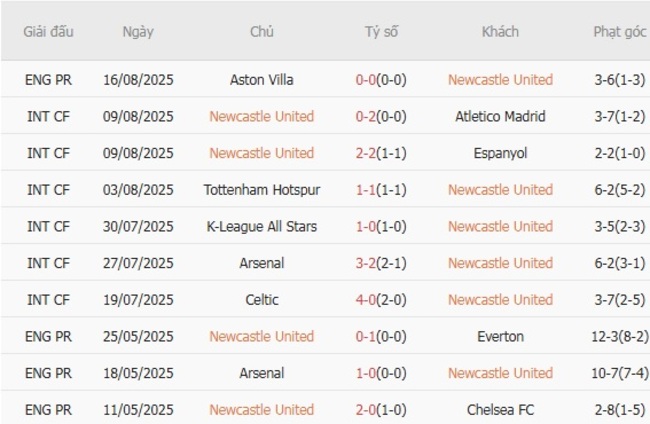Click the "Ngày" column header
Image resolution: width=650 pixels, height=424 pixels.
click(x=138, y=31)
